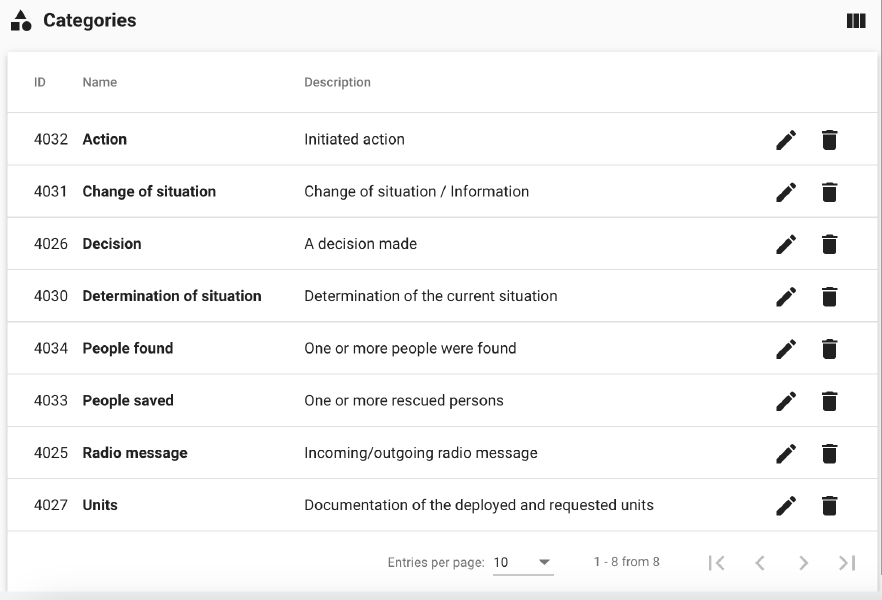Go to the previous page
The image size is (882, 600).
tap(760, 563)
